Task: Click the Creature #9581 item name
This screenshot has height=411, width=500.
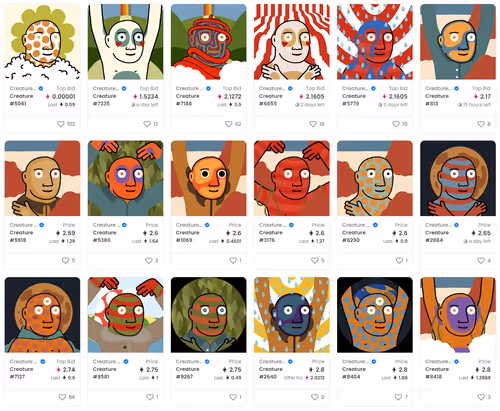Action: [x=104, y=373]
